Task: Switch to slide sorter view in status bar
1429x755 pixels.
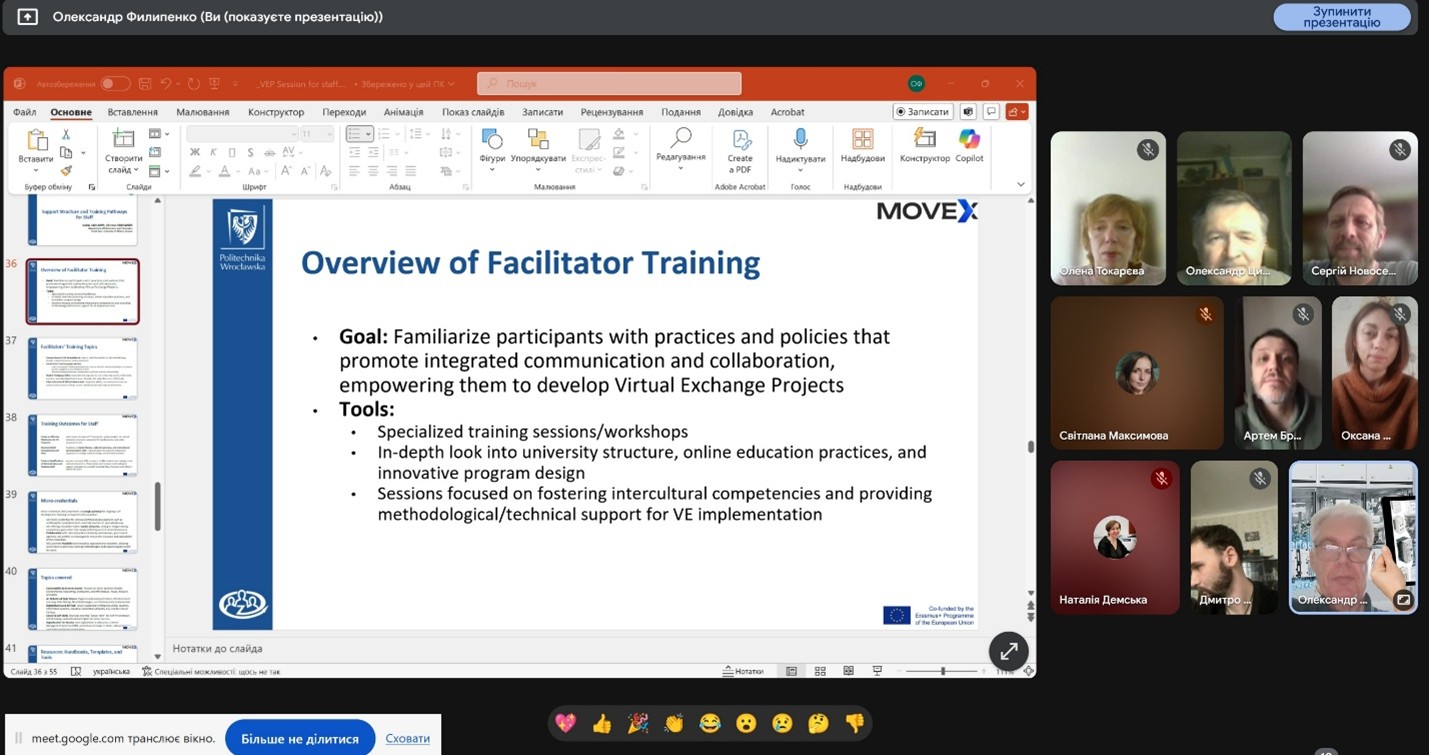Action: click(820, 671)
